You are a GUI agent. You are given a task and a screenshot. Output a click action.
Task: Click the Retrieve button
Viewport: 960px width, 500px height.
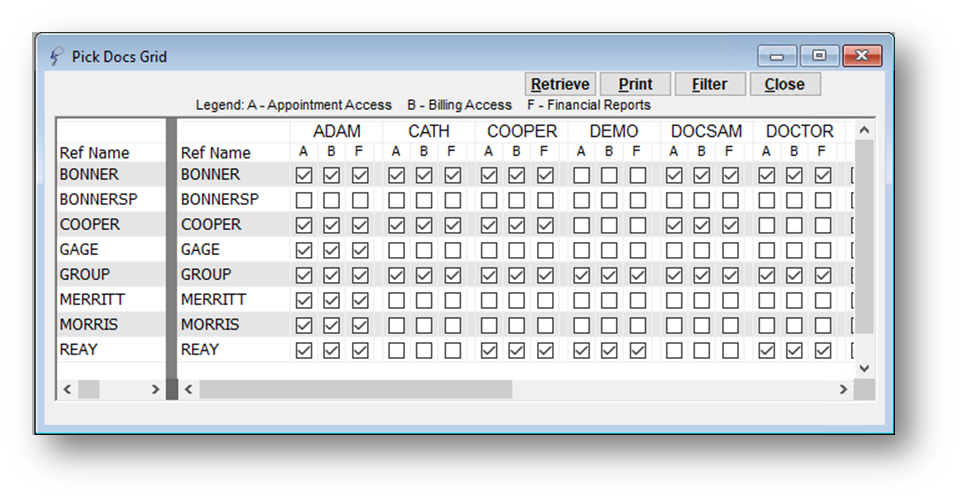click(560, 84)
